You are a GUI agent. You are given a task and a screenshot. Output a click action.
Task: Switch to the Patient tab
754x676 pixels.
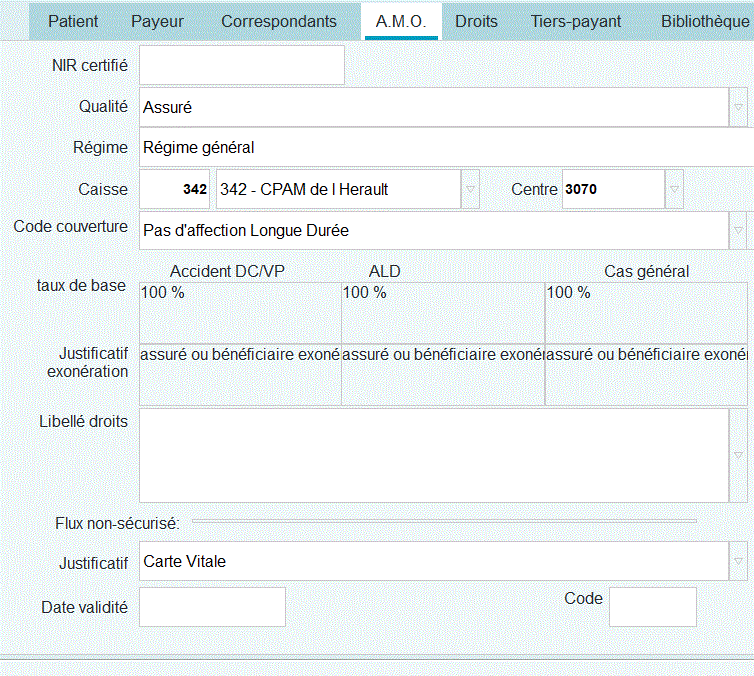[x=73, y=21]
